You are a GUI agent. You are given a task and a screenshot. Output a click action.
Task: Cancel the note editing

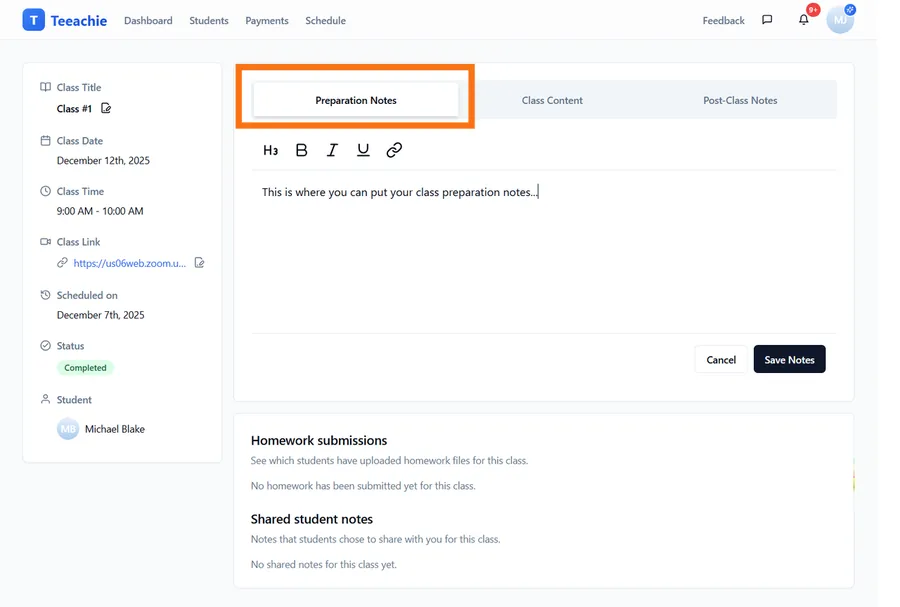(x=721, y=360)
